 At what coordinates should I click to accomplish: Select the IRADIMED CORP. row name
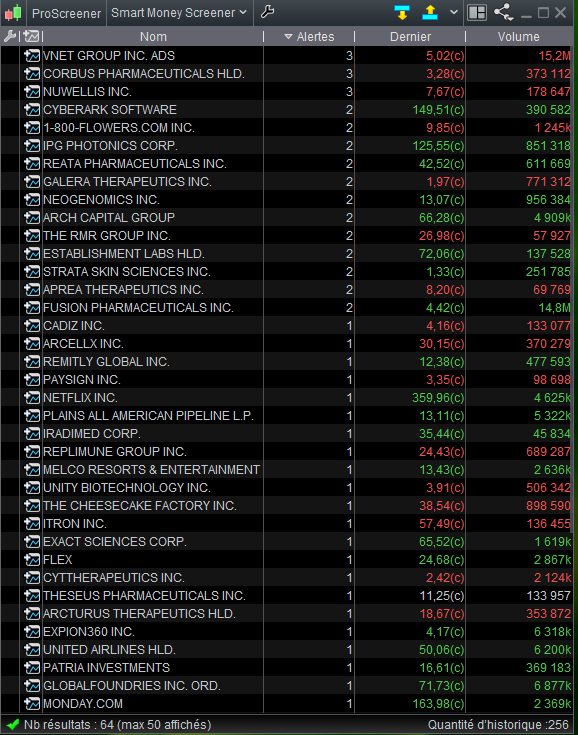[91, 434]
